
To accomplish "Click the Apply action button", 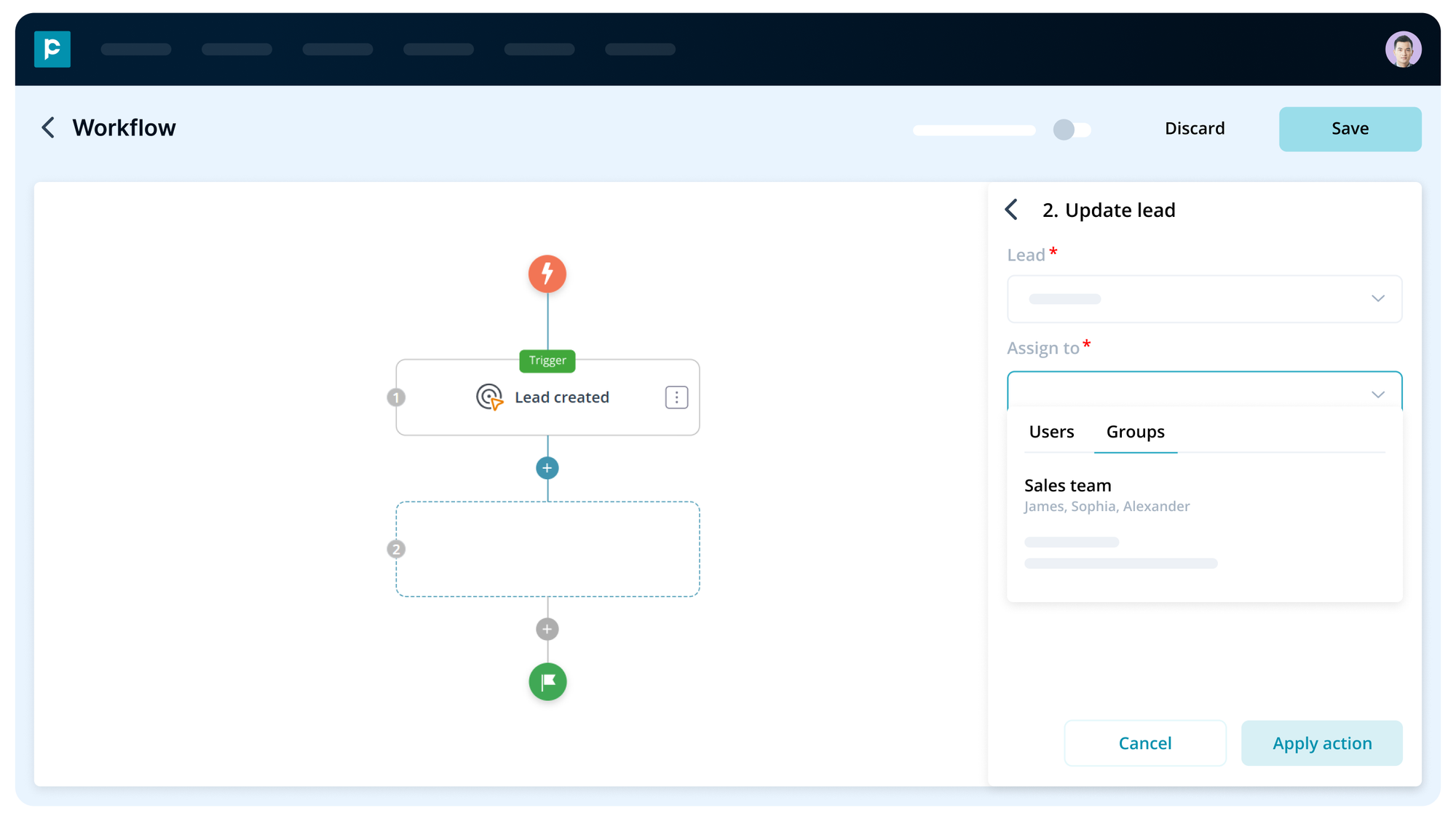I will [1321, 743].
